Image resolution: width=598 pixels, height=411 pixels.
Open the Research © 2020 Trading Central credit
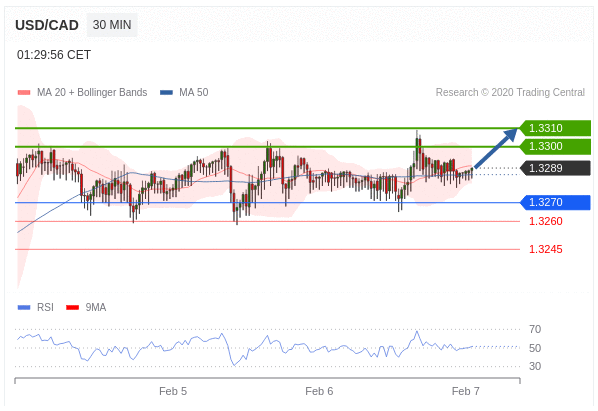pyautogui.click(x=510, y=92)
